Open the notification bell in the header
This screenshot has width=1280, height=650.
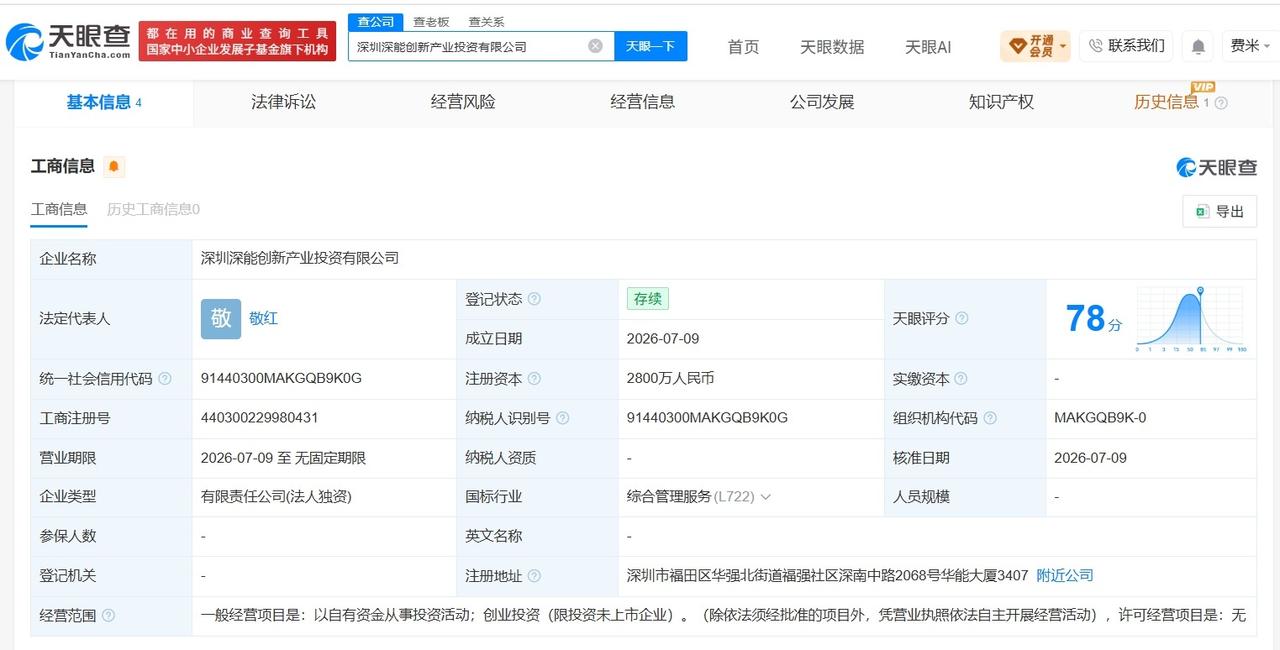click(x=1198, y=46)
